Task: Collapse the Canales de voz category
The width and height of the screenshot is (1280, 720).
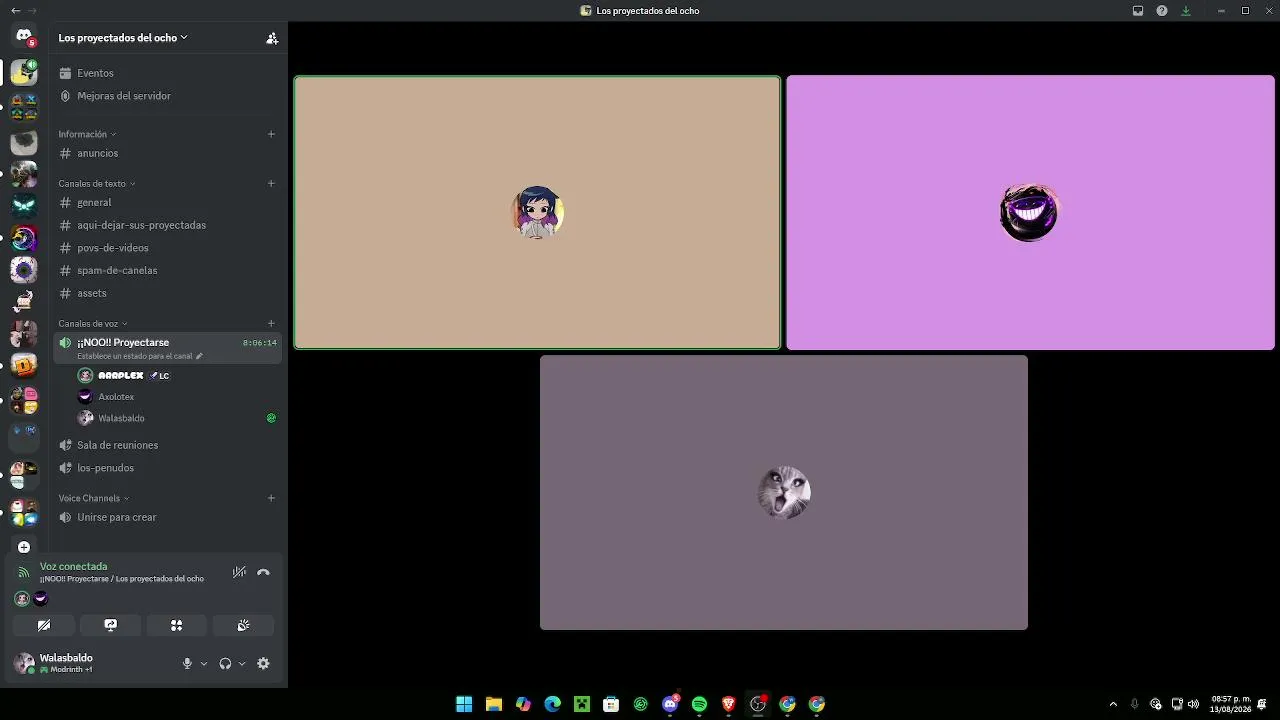Action: pyautogui.click(x=92, y=324)
